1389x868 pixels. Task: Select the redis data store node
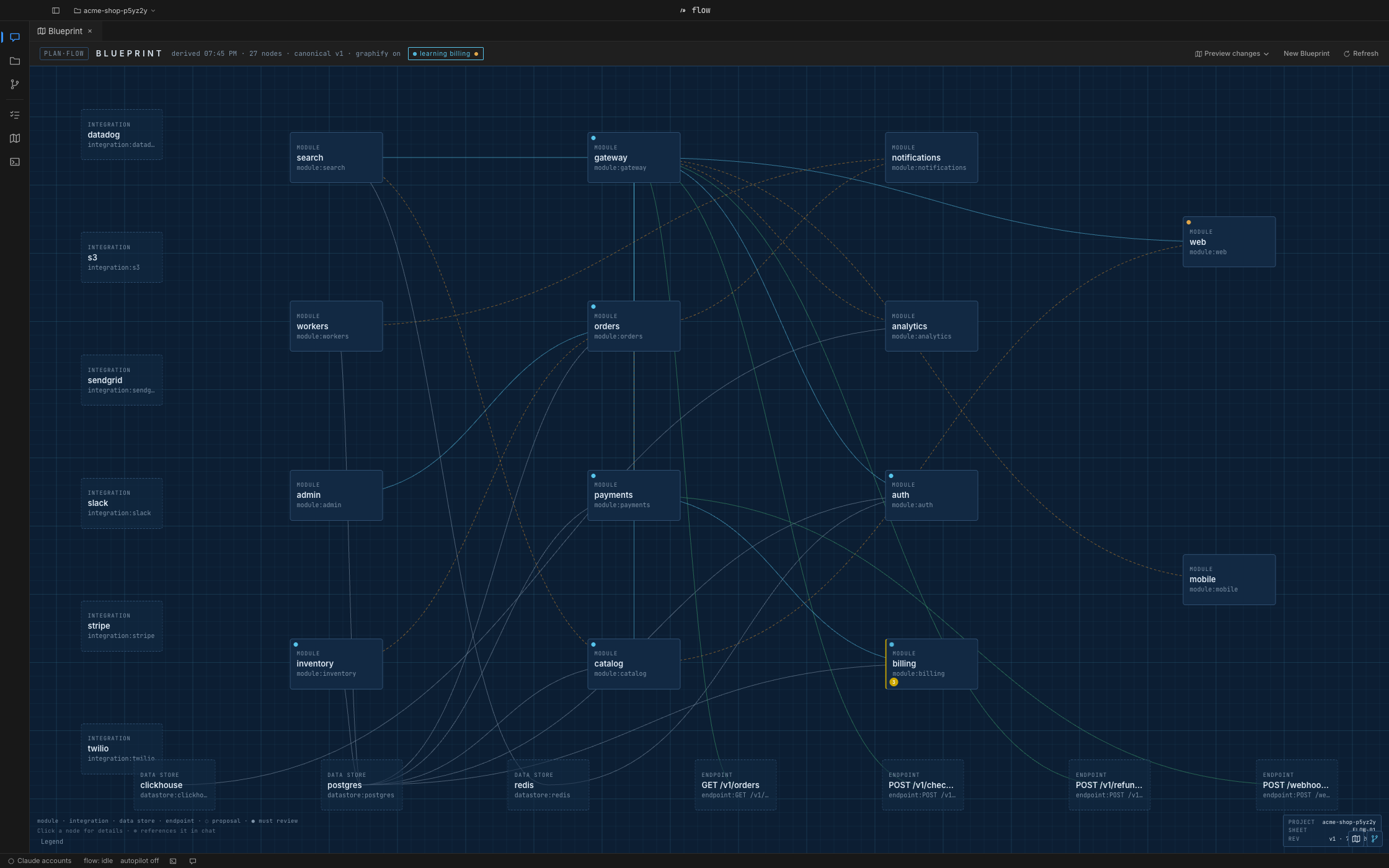click(x=548, y=785)
